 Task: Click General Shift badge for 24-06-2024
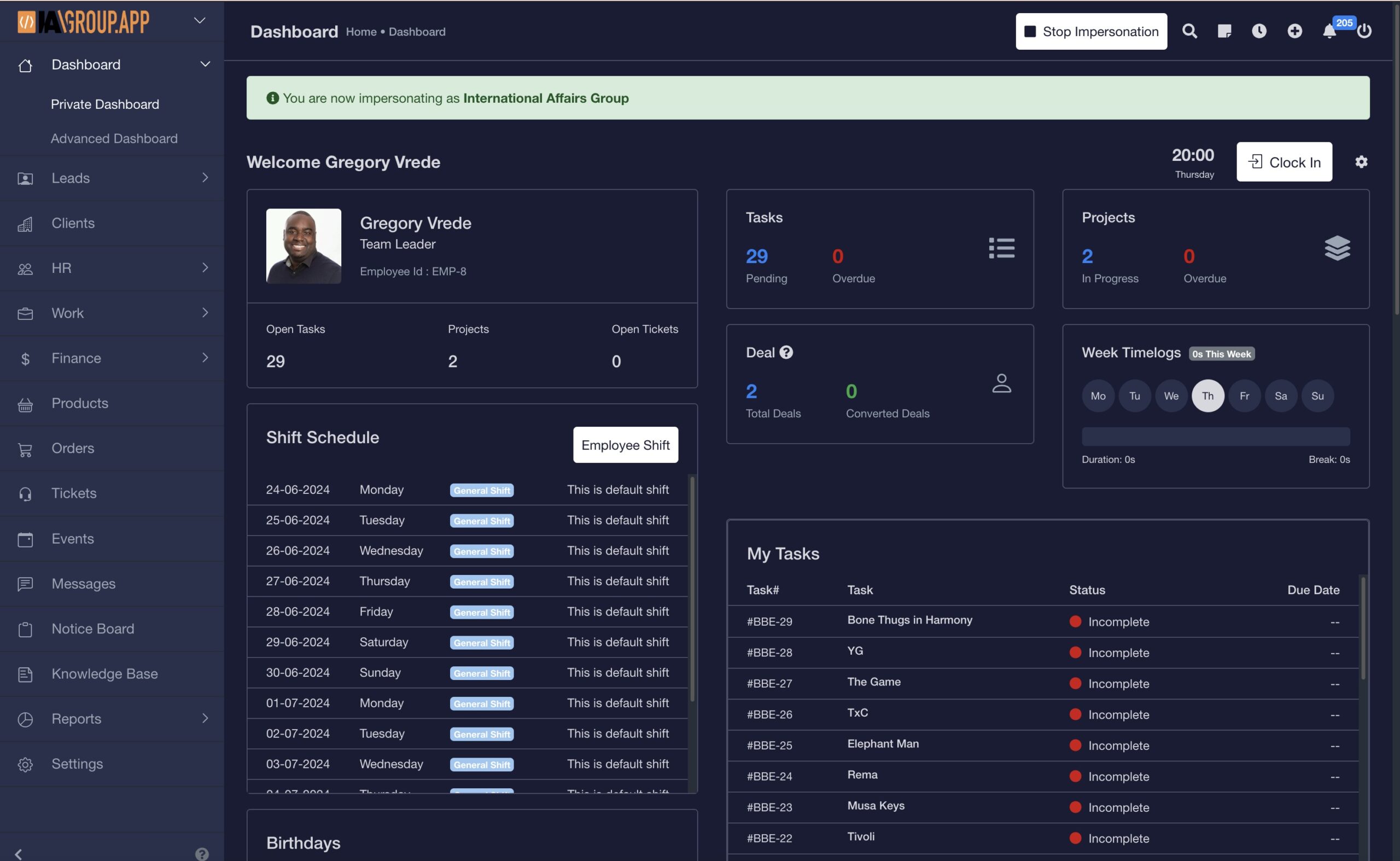pyautogui.click(x=482, y=490)
